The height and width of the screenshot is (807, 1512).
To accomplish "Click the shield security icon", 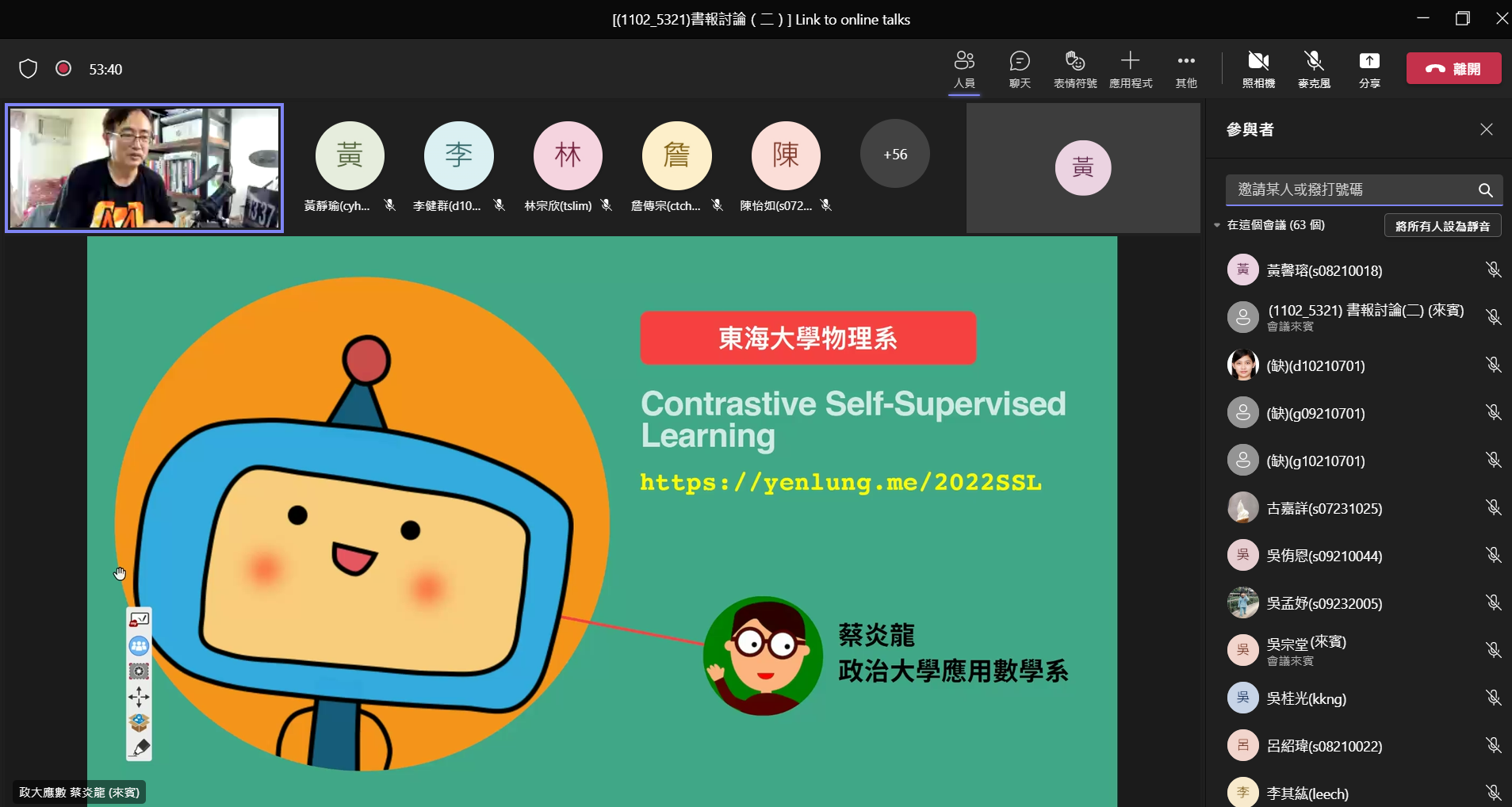I will tap(29, 69).
